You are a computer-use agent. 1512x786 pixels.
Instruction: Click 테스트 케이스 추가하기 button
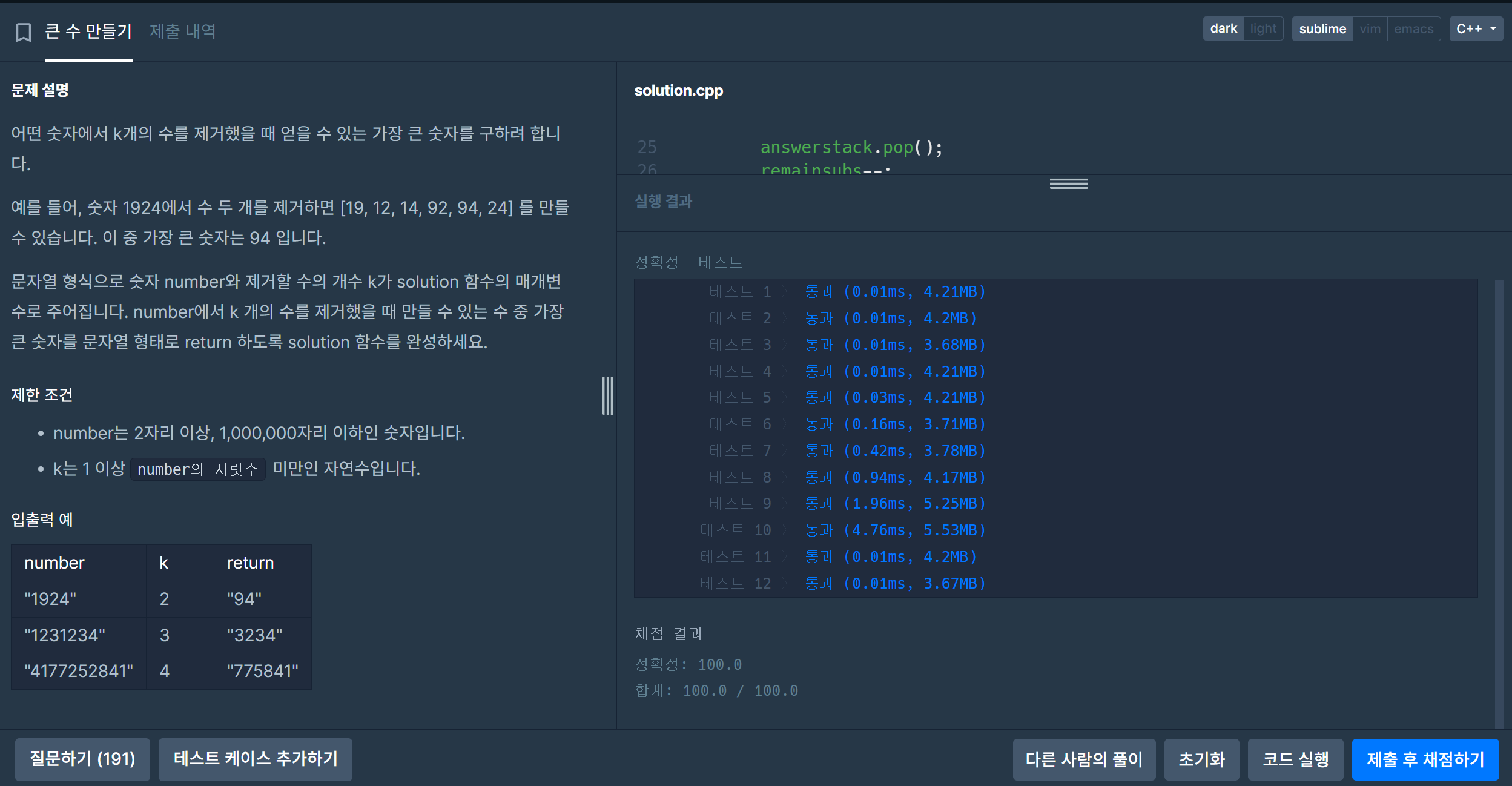[255, 759]
